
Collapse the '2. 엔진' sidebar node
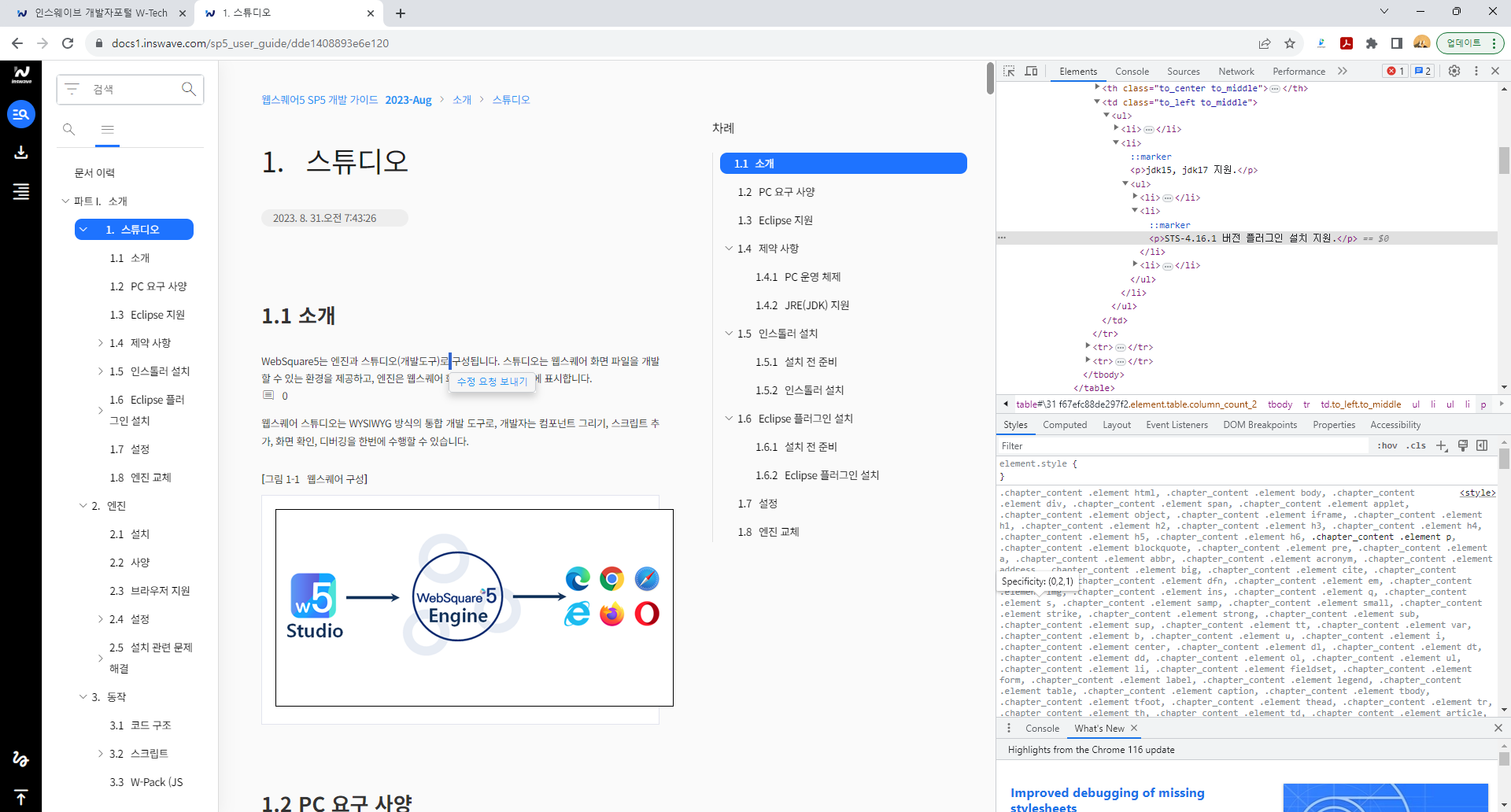click(x=83, y=505)
